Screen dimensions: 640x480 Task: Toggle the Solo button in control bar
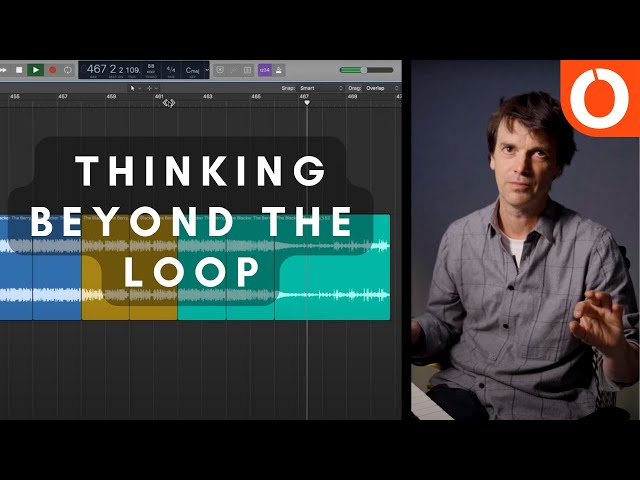click(247, 70)
